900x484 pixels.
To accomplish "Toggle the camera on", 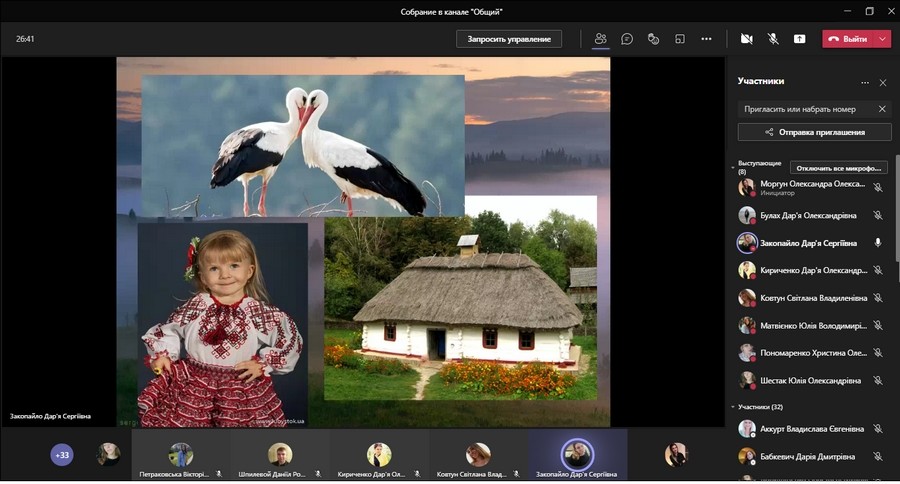I will coord(746,39).
